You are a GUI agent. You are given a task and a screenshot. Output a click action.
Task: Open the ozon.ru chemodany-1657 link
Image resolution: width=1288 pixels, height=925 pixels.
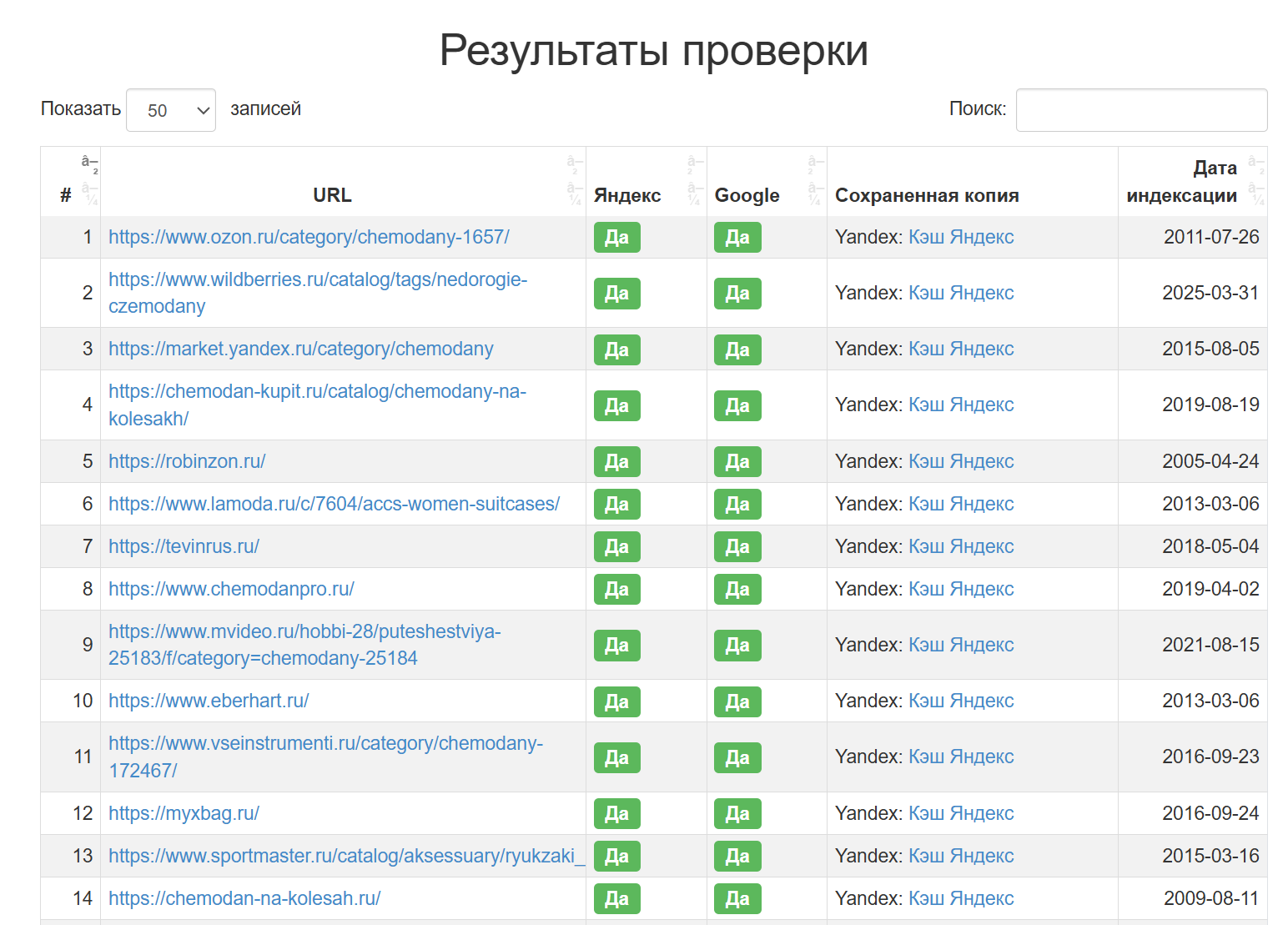[309, 237]
